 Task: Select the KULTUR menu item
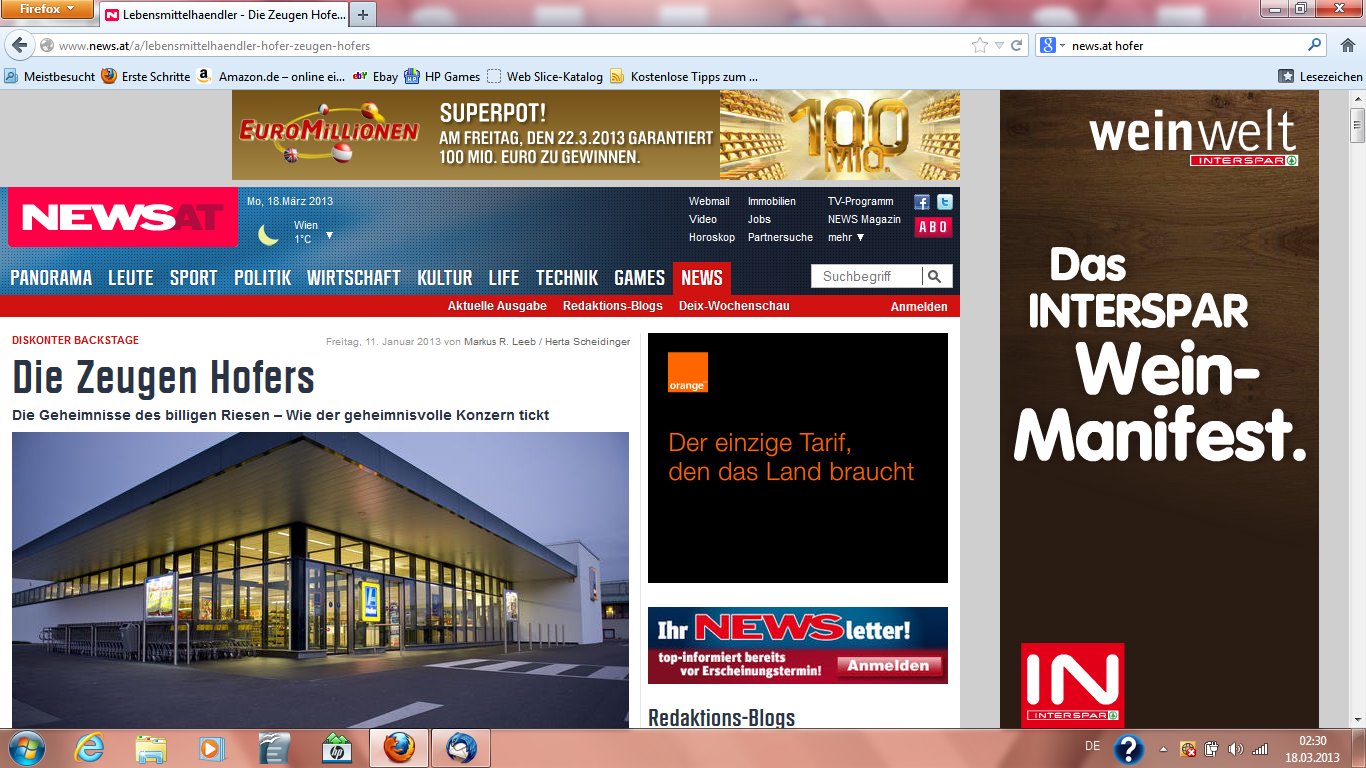click(x=445, y=278)
